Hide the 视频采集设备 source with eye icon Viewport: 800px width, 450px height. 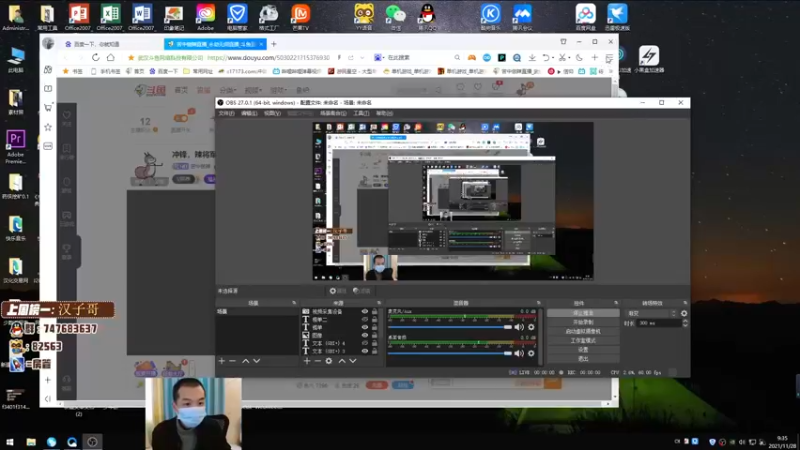(365, 311)
